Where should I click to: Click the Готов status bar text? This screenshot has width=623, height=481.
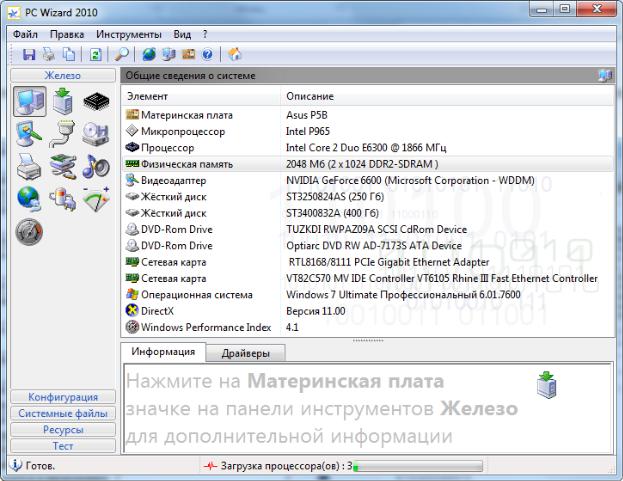[40, 466]
